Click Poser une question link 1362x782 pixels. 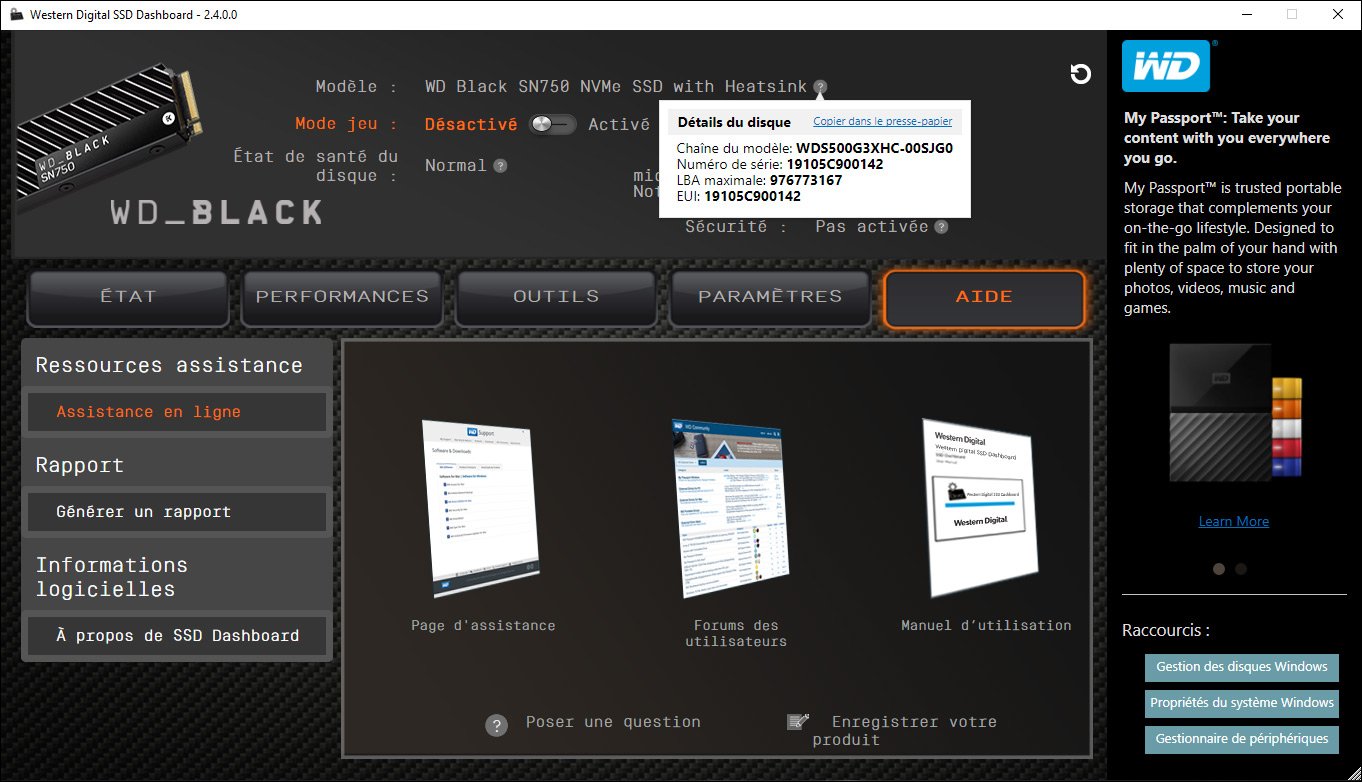[x=613, y=722]
